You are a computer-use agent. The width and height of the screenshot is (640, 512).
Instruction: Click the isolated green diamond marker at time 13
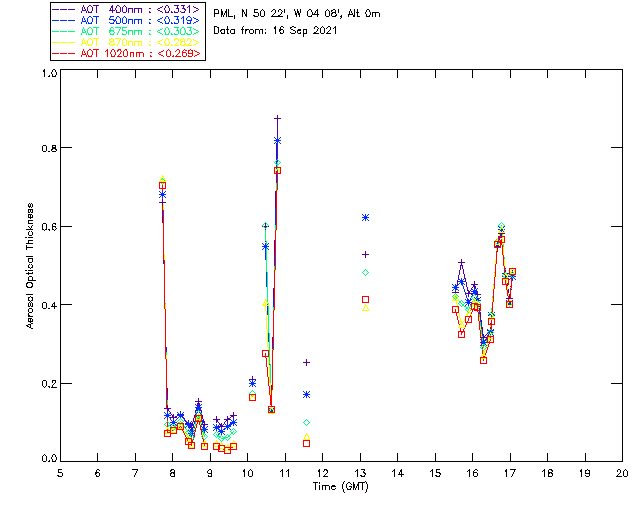tap(366, 272)
